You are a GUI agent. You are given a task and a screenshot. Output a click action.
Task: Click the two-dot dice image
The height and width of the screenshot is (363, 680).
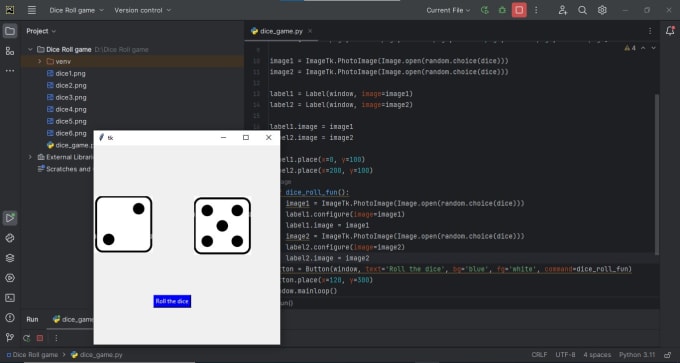coord(124,224)
